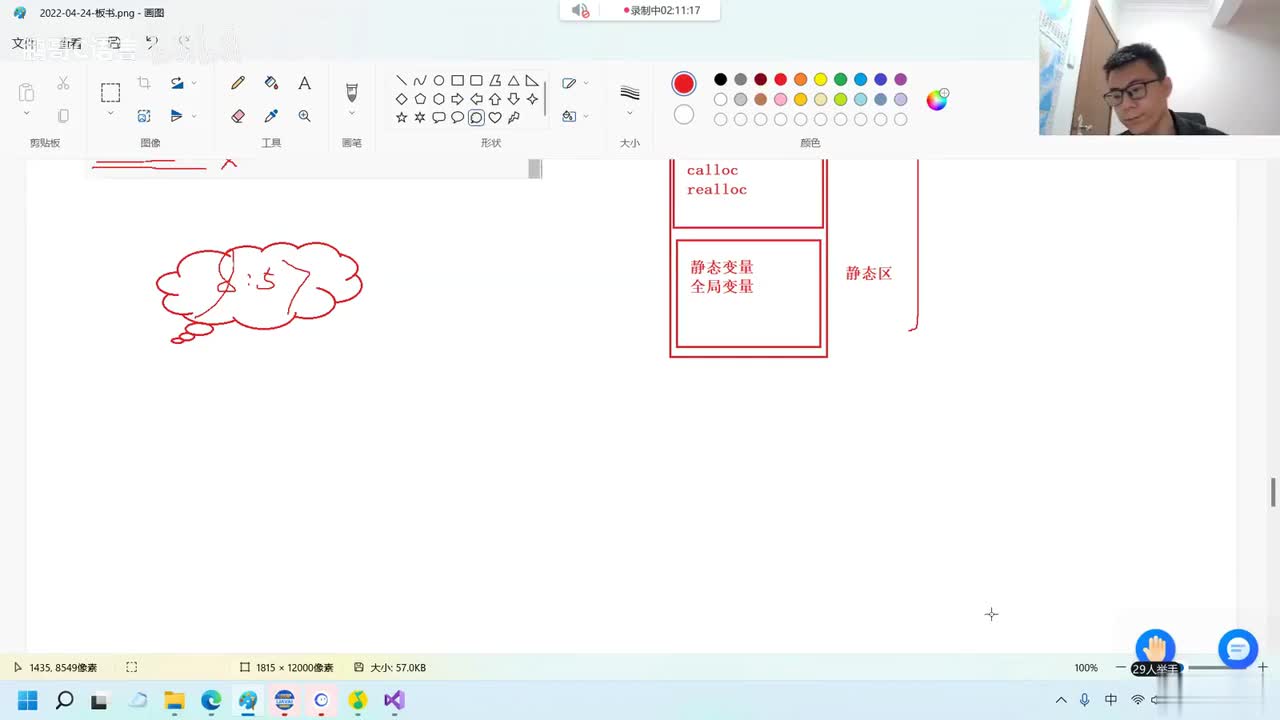Open File Explorer from taskbar
This screenshot has height=720, width=1280.
tap(174, 700)
